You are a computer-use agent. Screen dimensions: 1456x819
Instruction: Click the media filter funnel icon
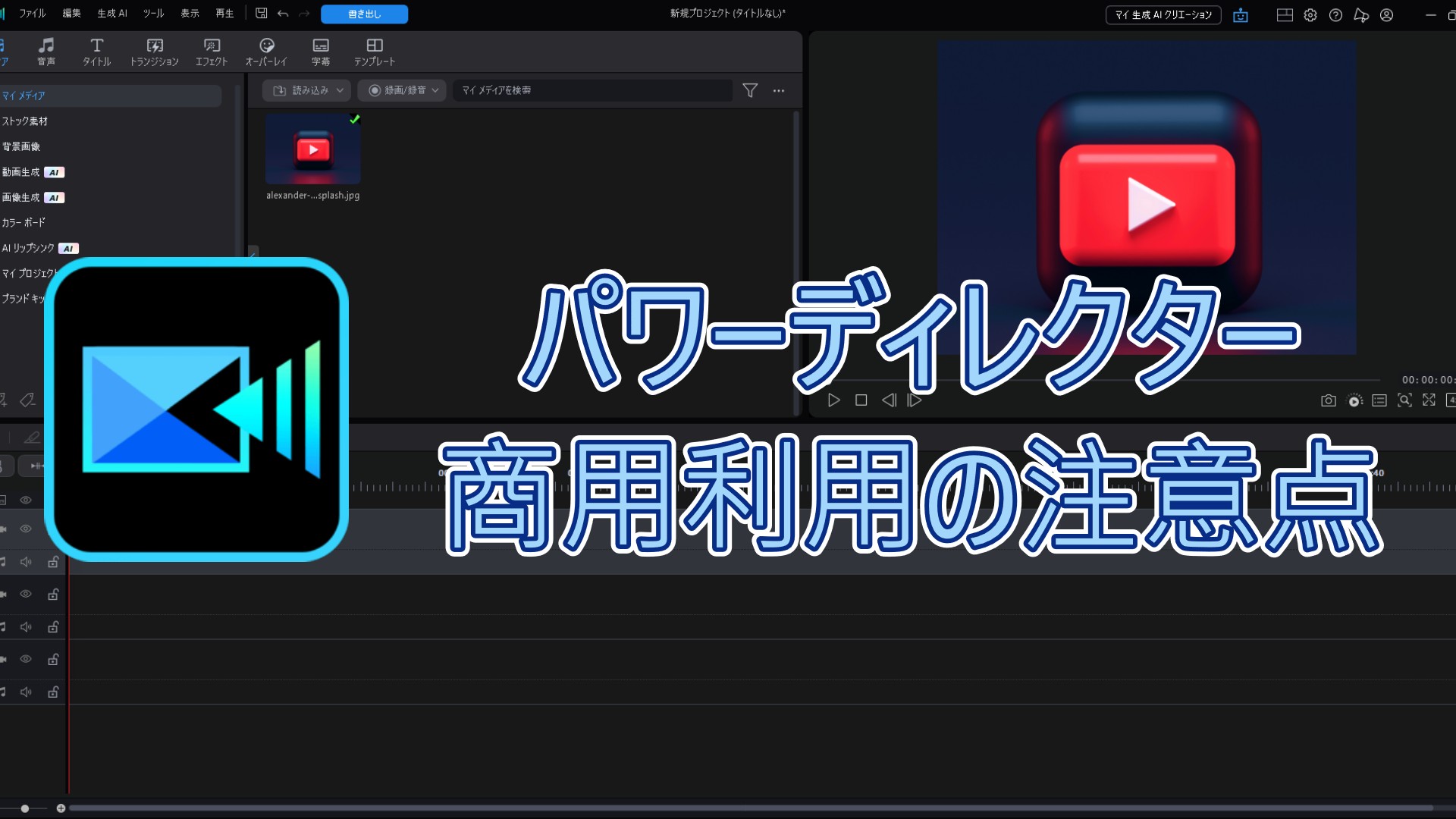pos(750,90)
